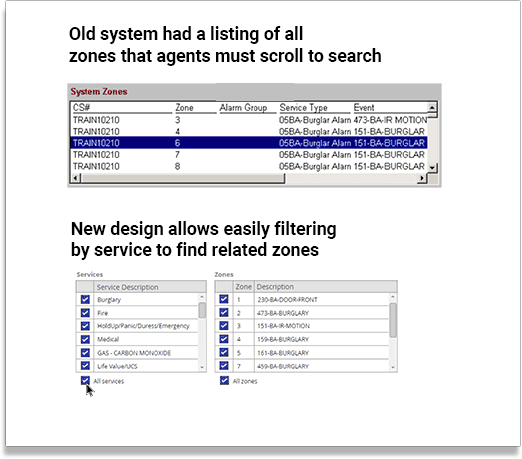
Task: Click 459-BA-BURGLARY zone description
Action: pos(283,366)
